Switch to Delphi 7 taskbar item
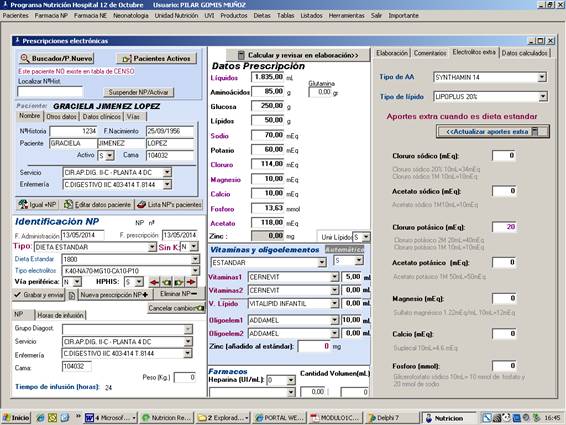The height and width of the screenshot is (425, 566). point(391,418)
